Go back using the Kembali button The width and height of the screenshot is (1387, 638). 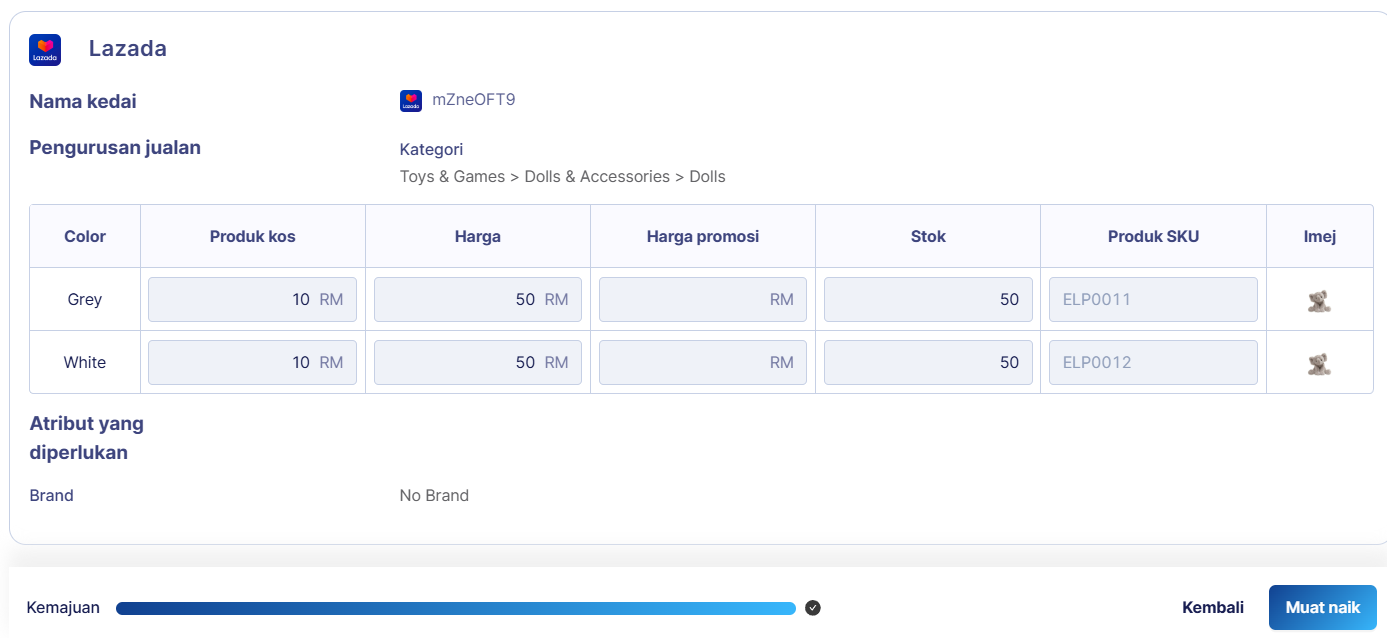(1212, 608)
